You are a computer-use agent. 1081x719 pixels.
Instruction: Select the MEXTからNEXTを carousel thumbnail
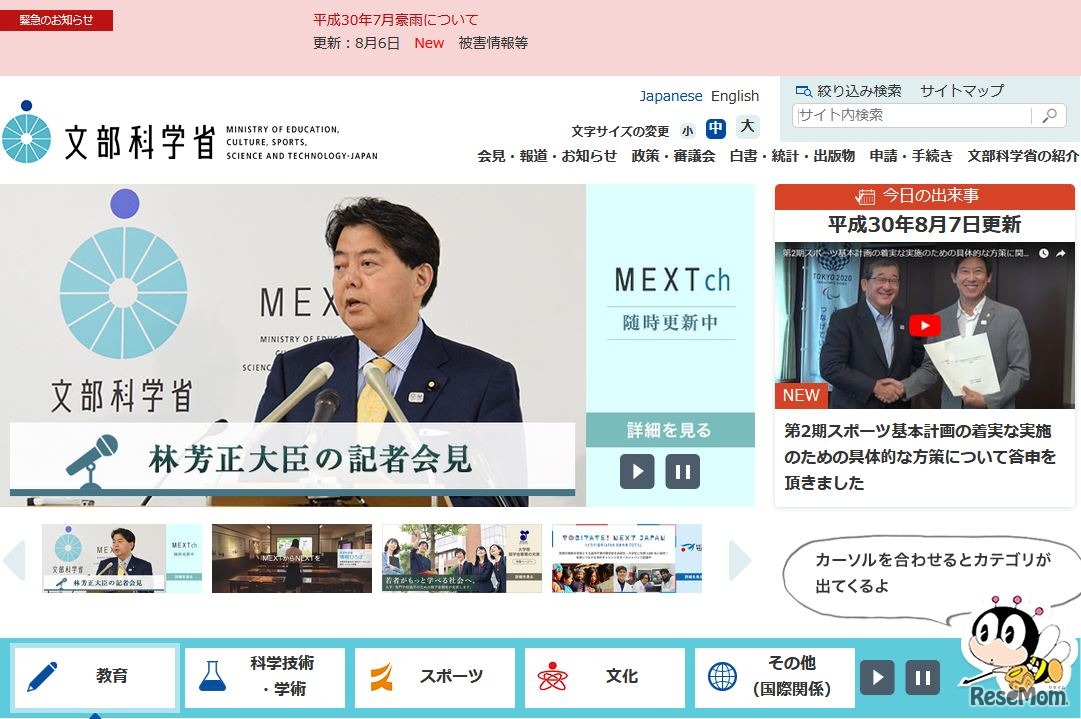(292, 558)
